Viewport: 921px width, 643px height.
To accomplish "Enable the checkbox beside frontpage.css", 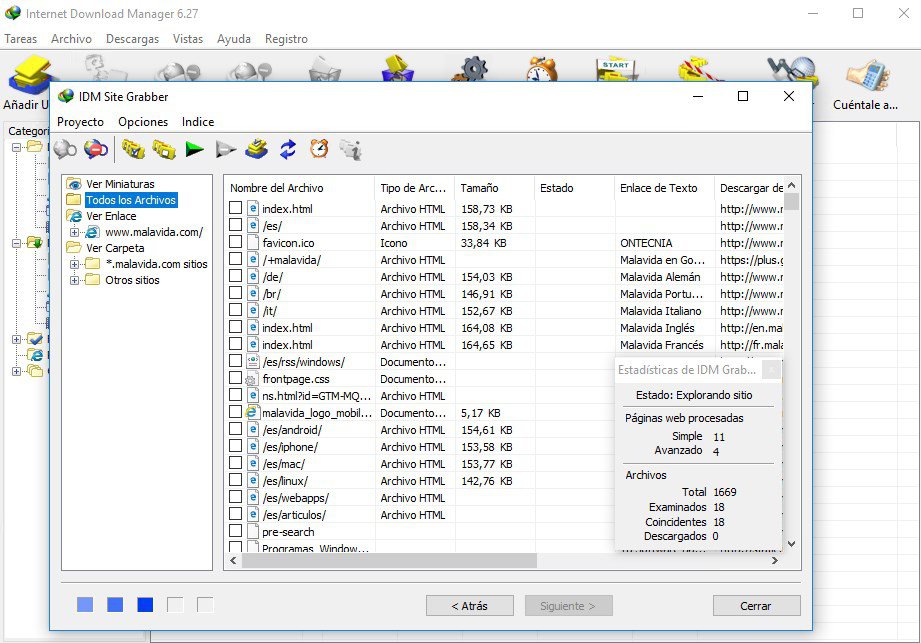I will (x=235, y=379).
